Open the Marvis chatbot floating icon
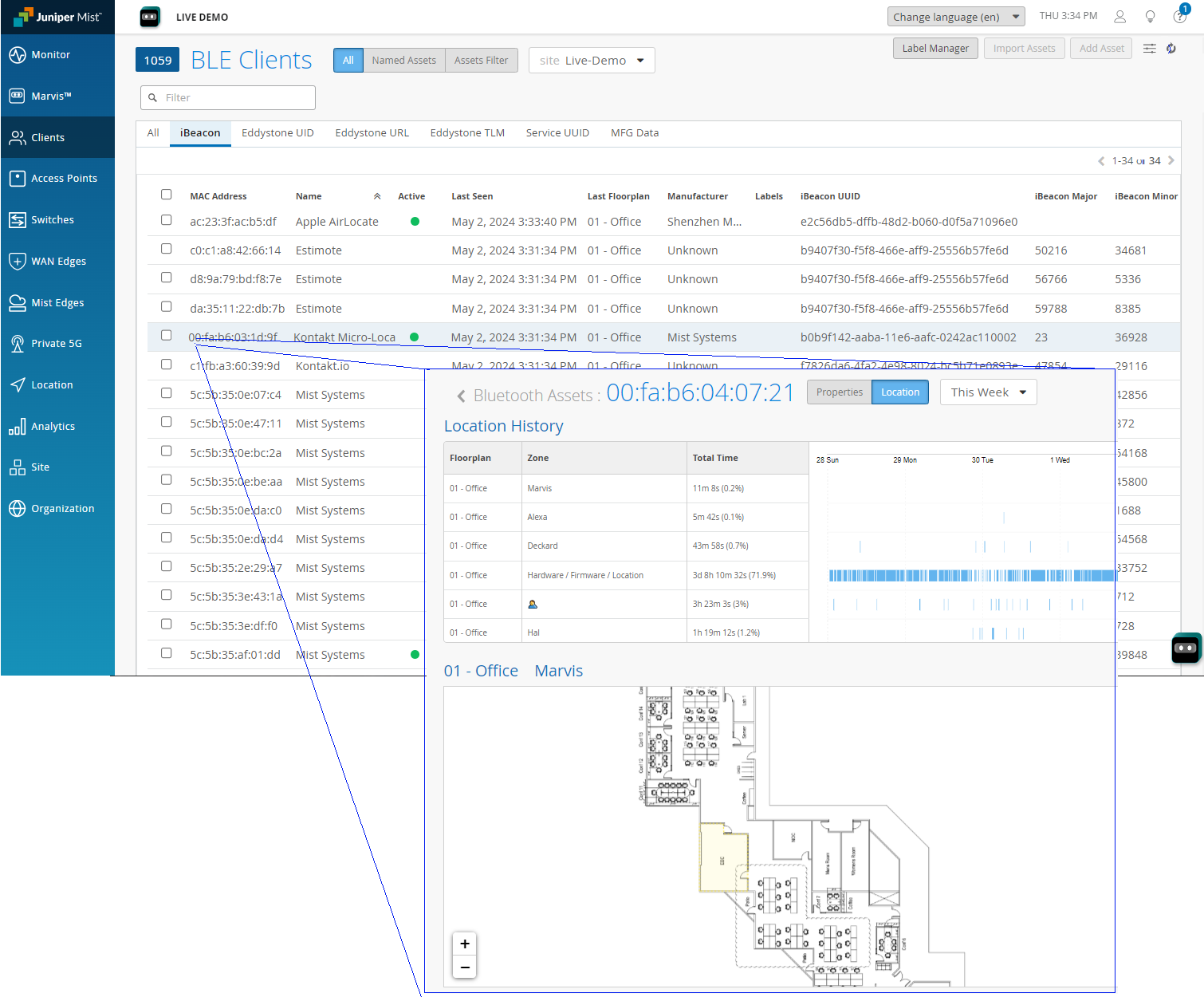 pos(1186,648)
